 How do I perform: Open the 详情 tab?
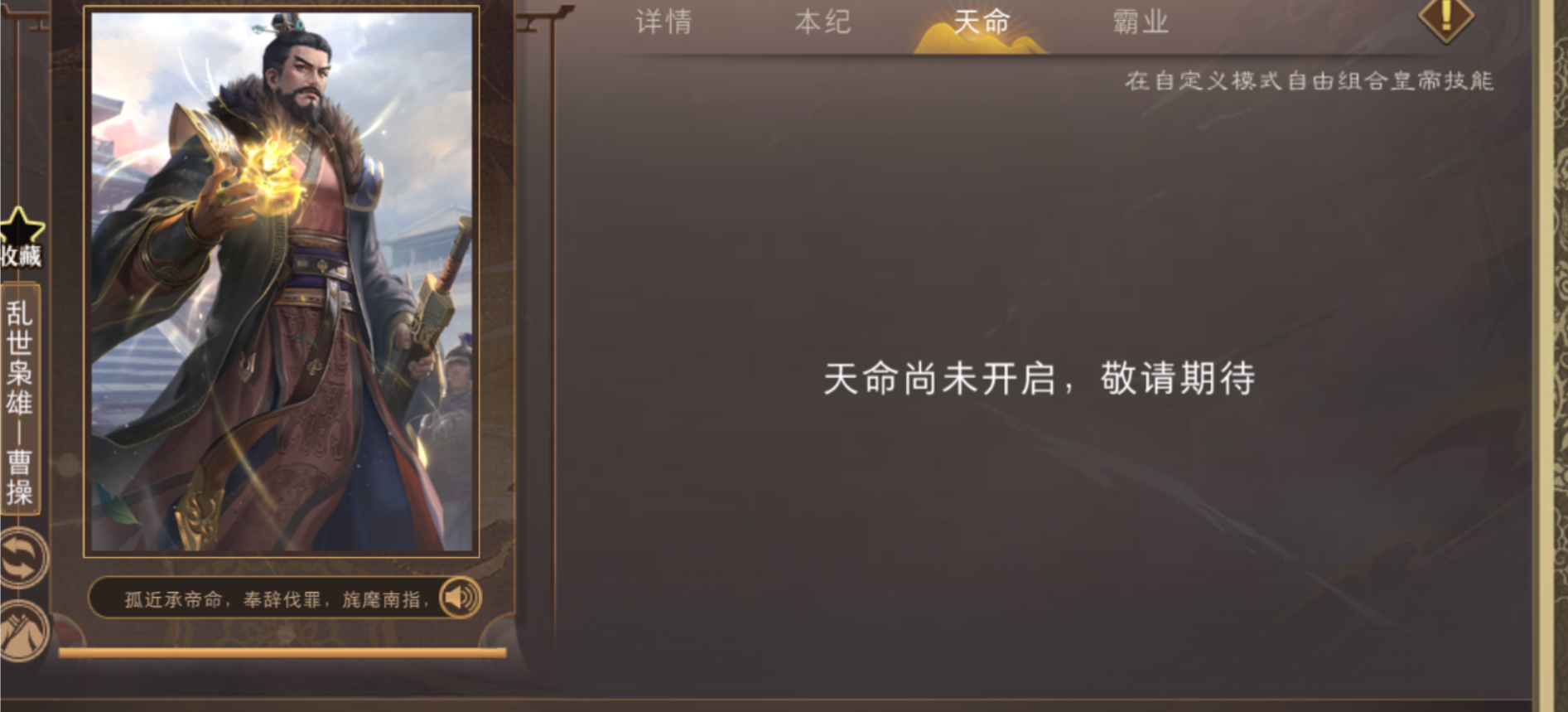(663, 22)
